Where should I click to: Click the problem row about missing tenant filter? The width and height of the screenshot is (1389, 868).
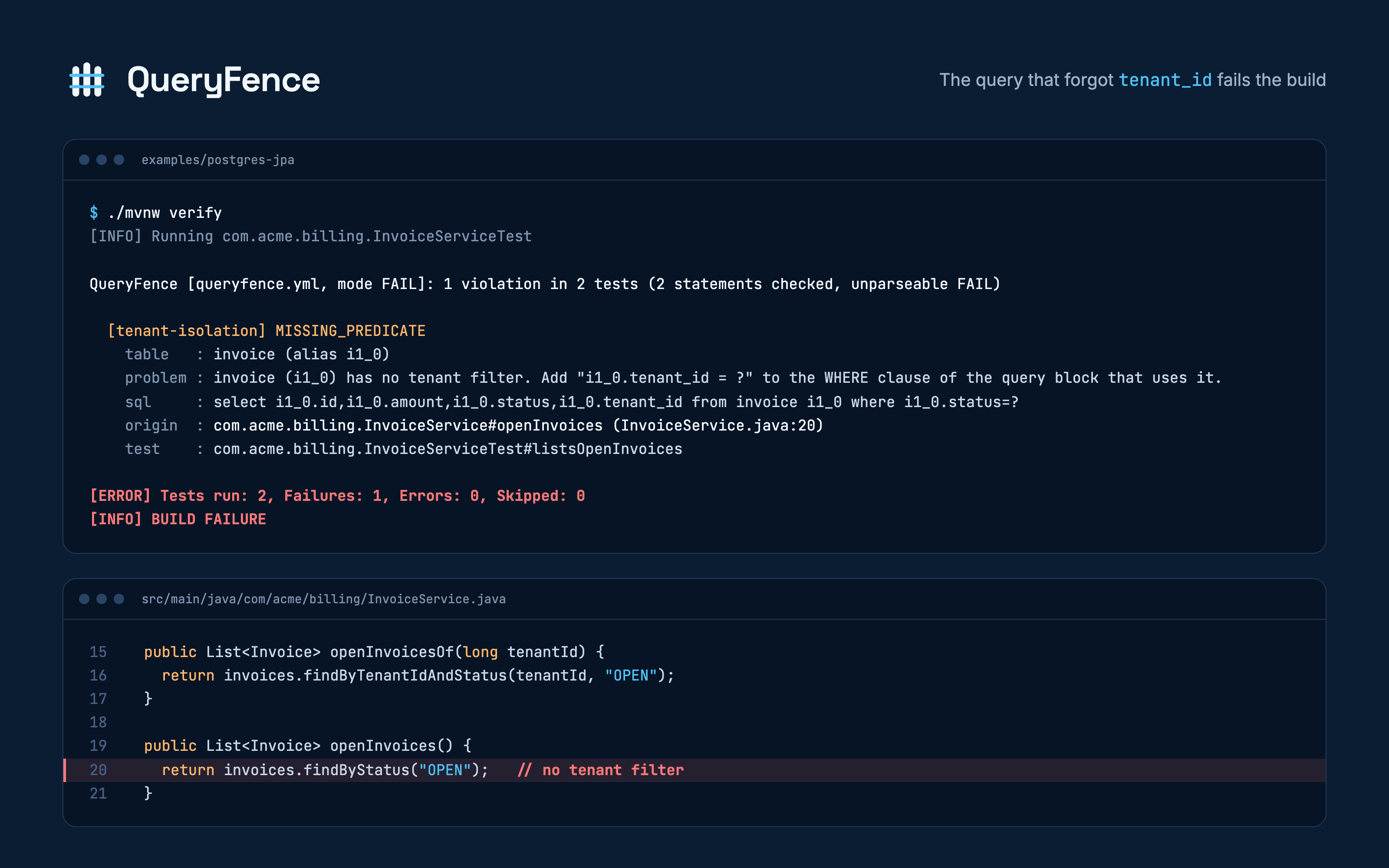pyautogui.click(x=673, y=378)
